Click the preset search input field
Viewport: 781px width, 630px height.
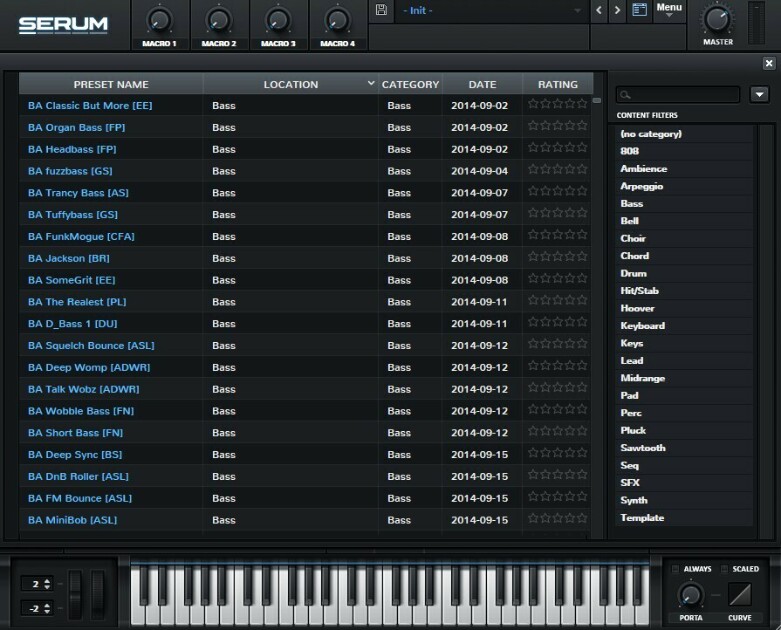click(678, 94)
